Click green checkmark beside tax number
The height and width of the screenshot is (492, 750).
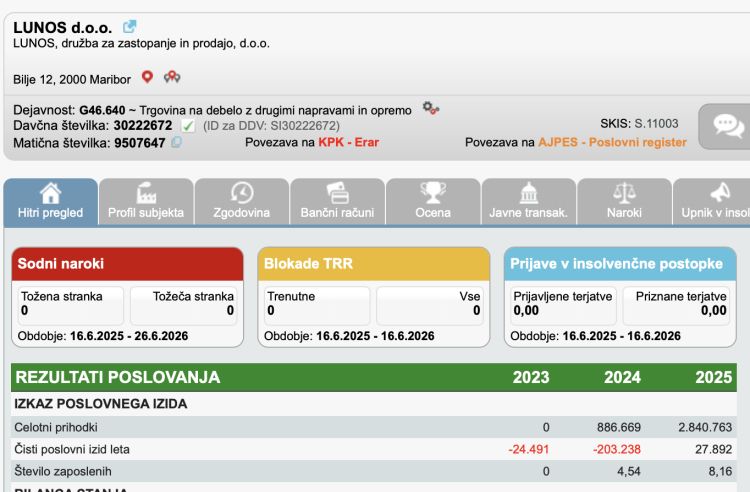click(188, 126)
